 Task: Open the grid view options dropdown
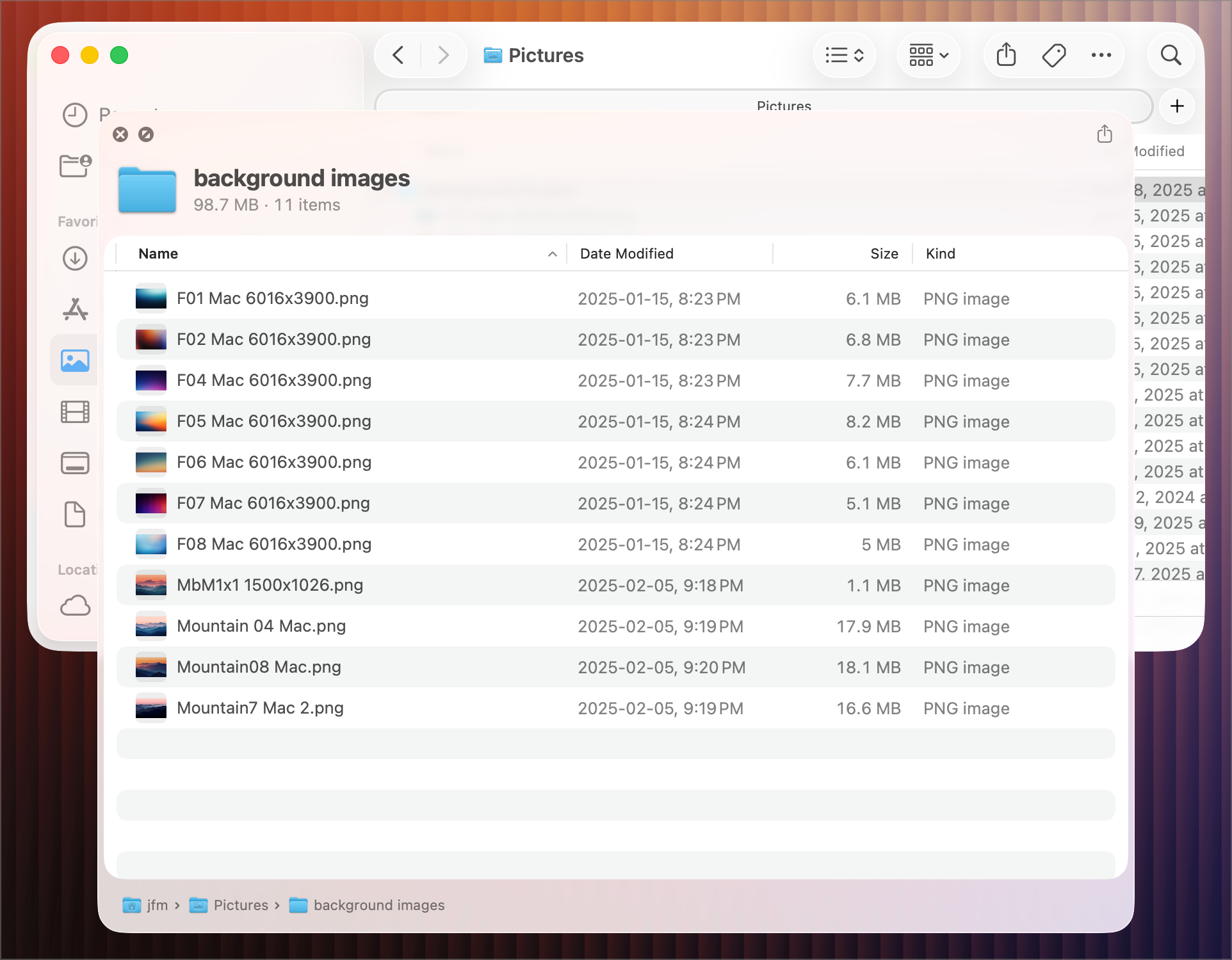coord(928,55)
